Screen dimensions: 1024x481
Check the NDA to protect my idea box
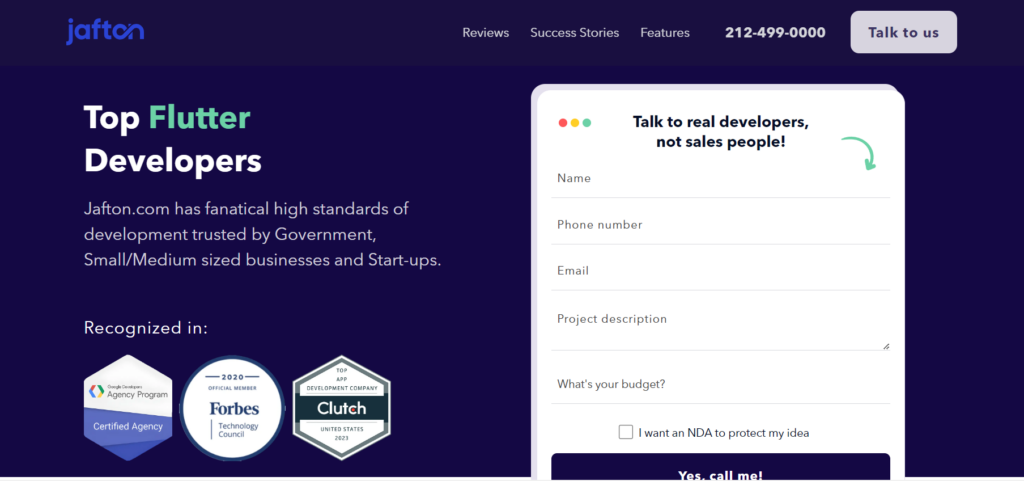[626, 432]
